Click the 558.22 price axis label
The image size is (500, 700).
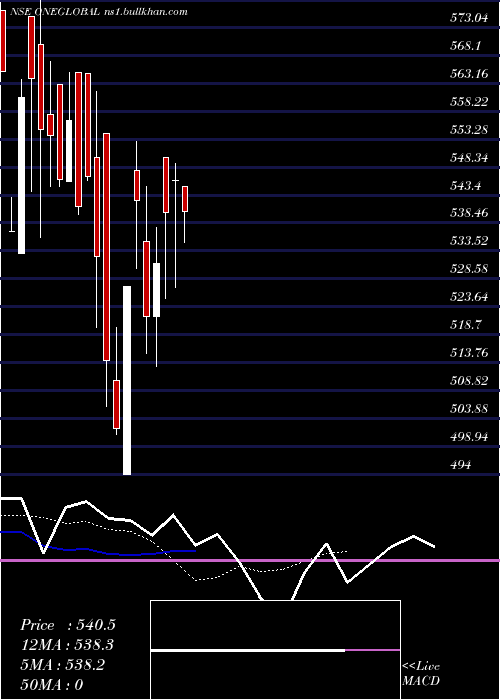tap(469, 102)
